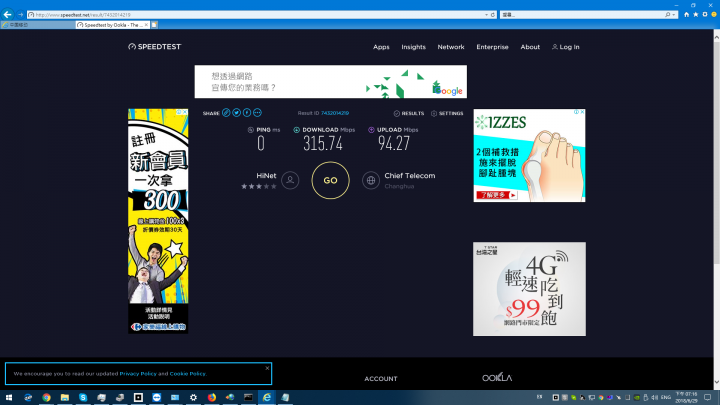720x405 pixels.
Task: Copy result link using the share link icon
Action: (226, 112)
